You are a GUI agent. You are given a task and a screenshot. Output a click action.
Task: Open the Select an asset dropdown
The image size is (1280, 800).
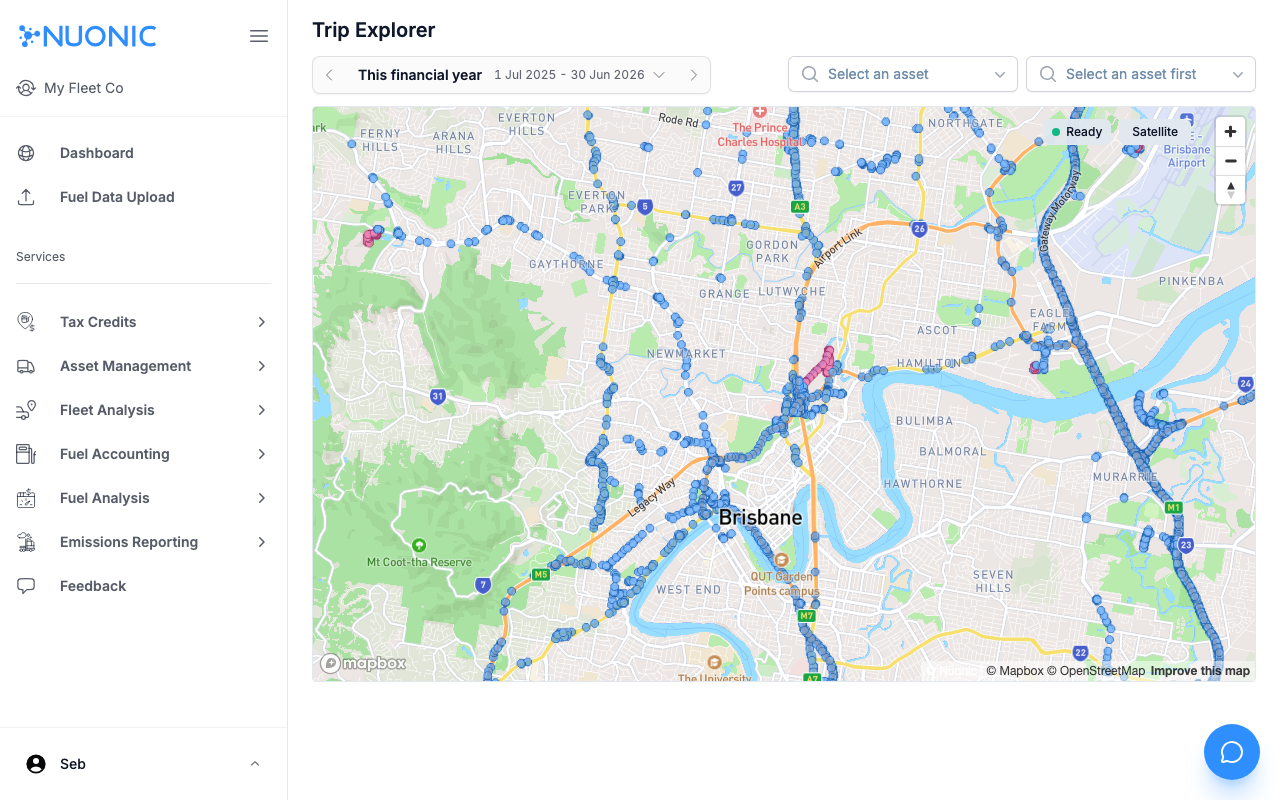(903, 74)
